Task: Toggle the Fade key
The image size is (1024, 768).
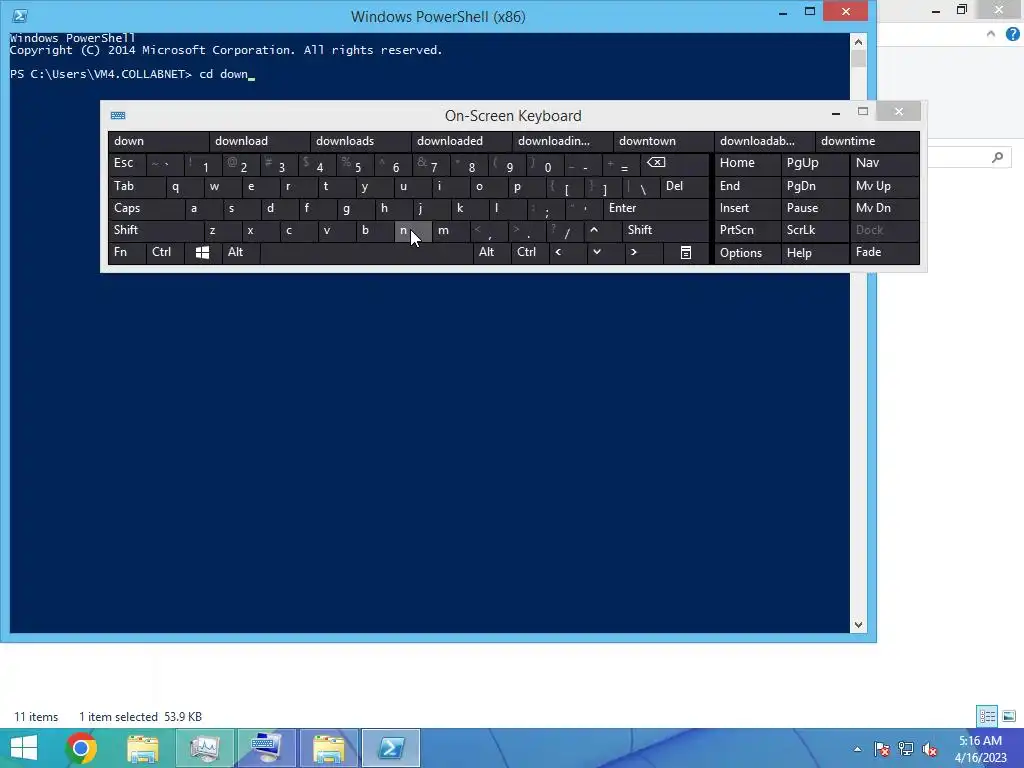Action: [x=884, y=252]
